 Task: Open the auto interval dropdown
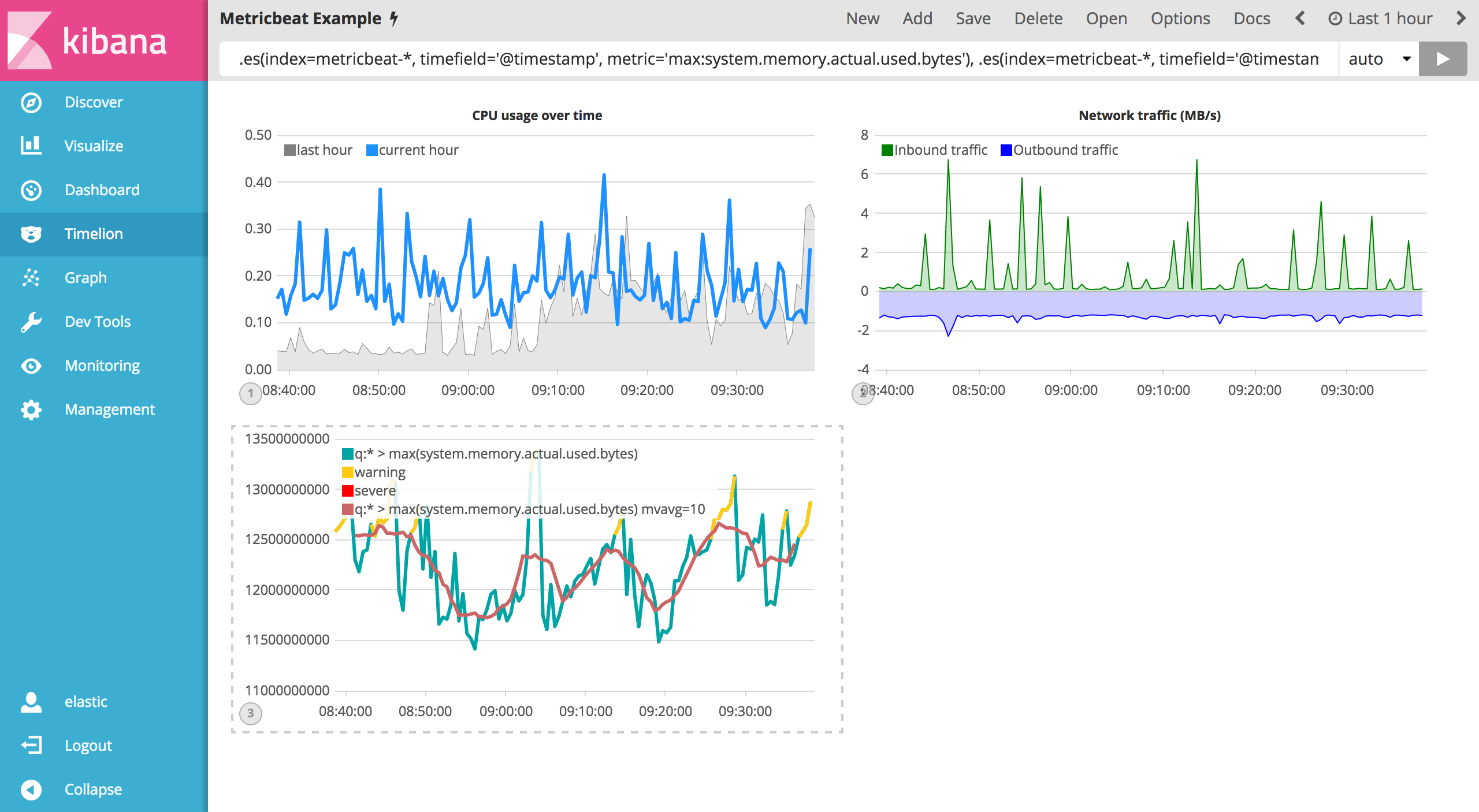point(1378,59)
